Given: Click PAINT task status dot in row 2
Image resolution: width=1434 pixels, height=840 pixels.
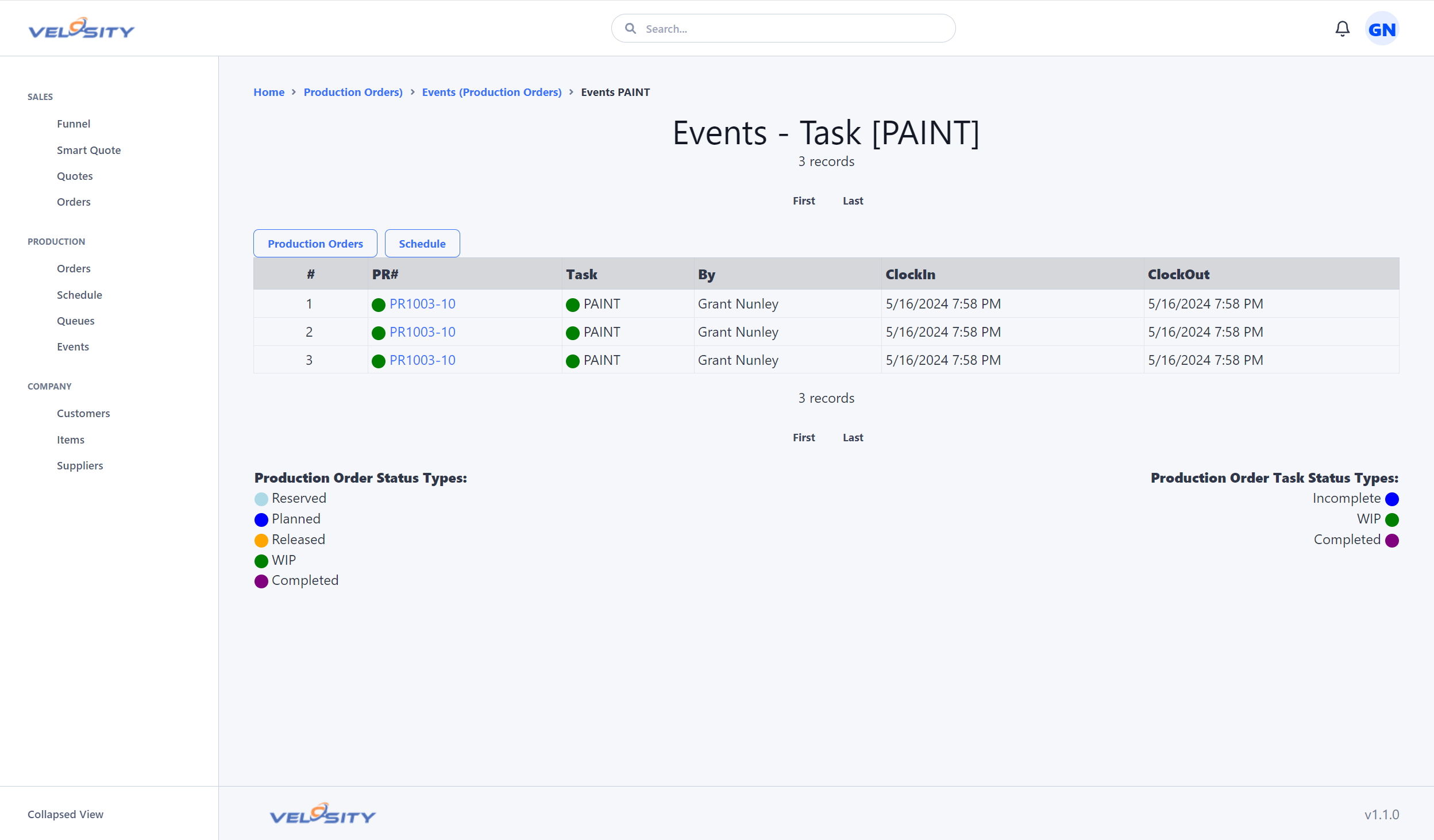Looking at the screenshot, I should coord(573,333).
